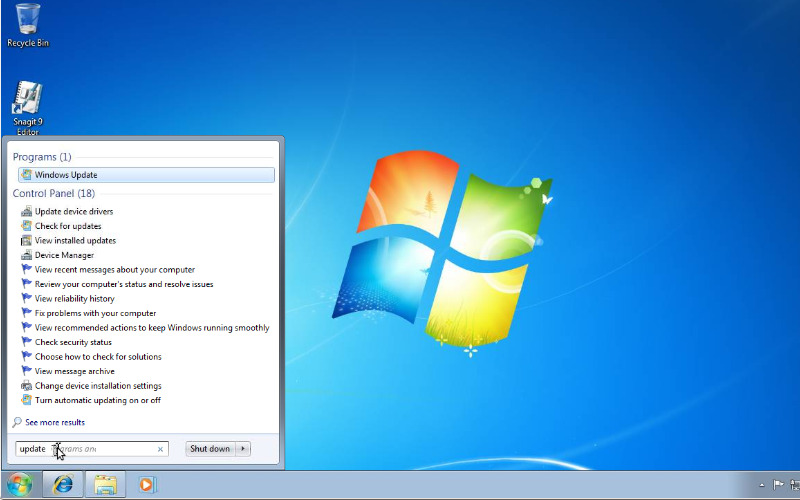Click the flag icon beside View recent messages

(x=26, y=269)
